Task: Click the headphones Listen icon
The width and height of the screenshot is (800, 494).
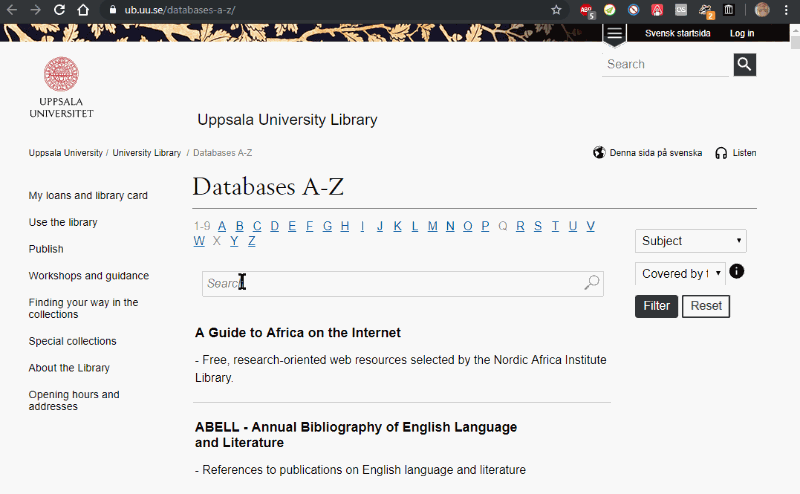Action: 721,153
